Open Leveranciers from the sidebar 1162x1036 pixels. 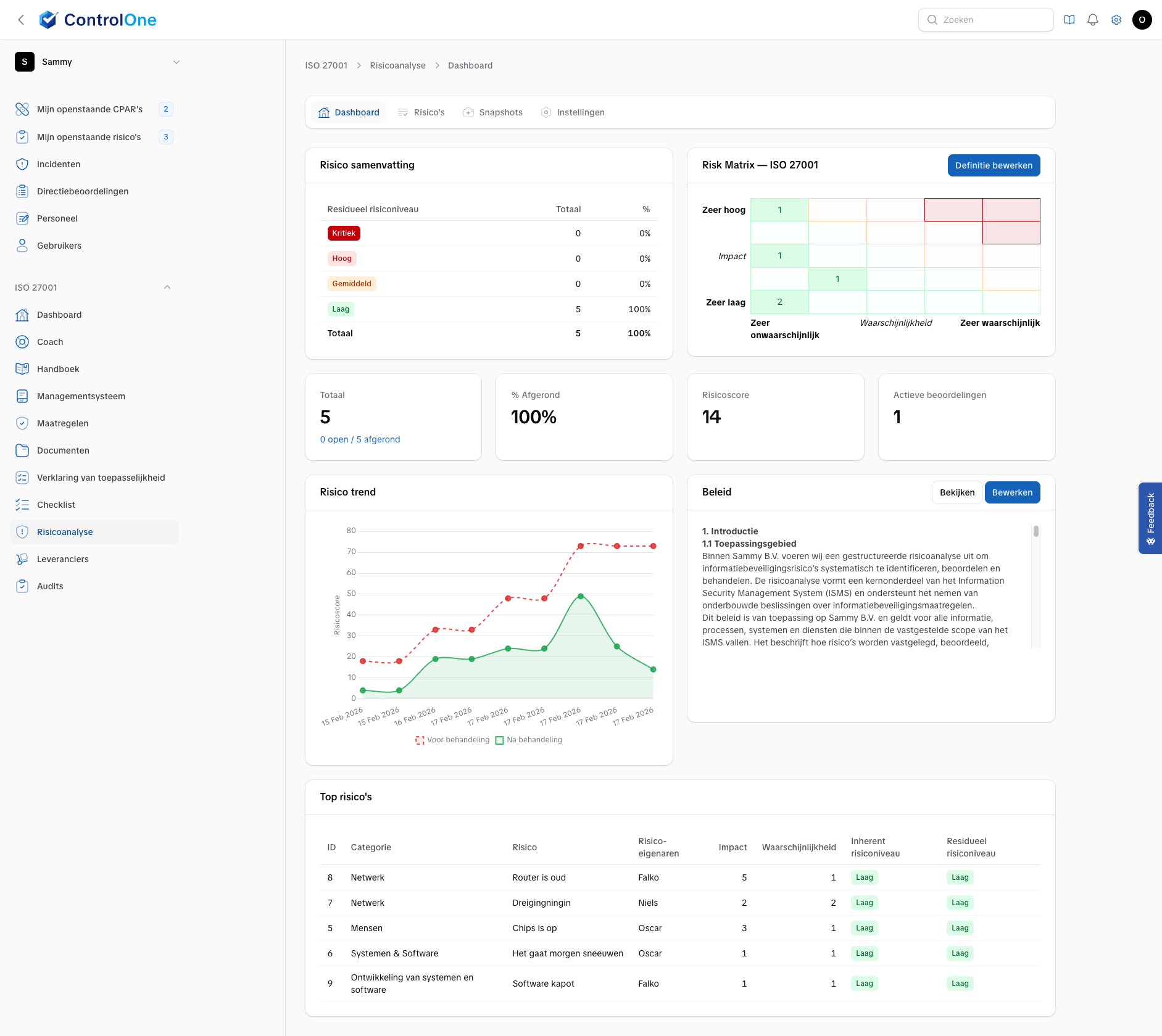(62, 558)
